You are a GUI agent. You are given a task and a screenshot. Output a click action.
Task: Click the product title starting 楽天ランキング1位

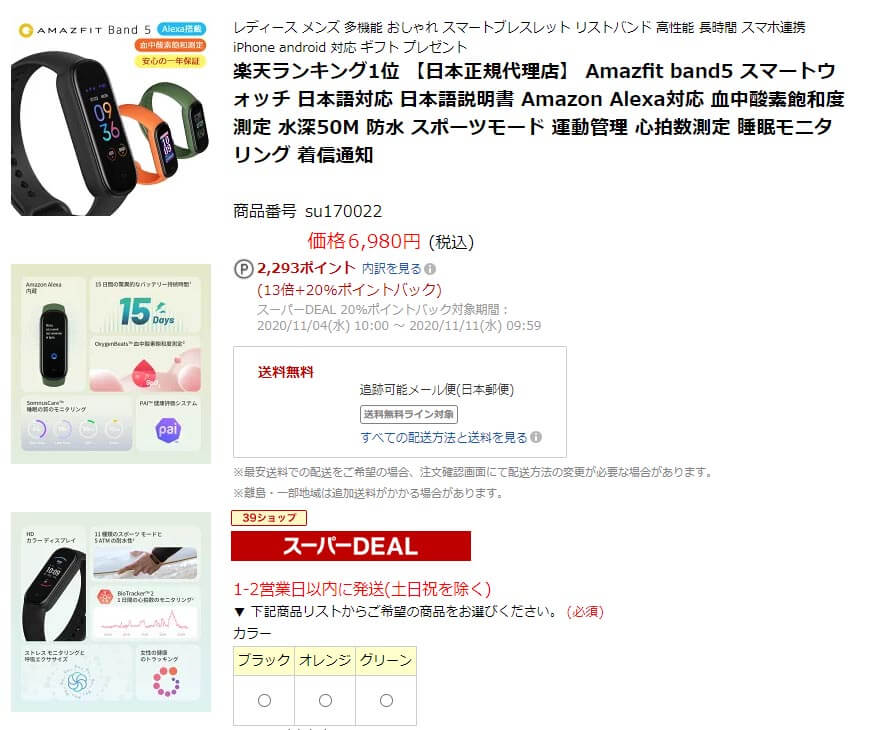[538, 113]
